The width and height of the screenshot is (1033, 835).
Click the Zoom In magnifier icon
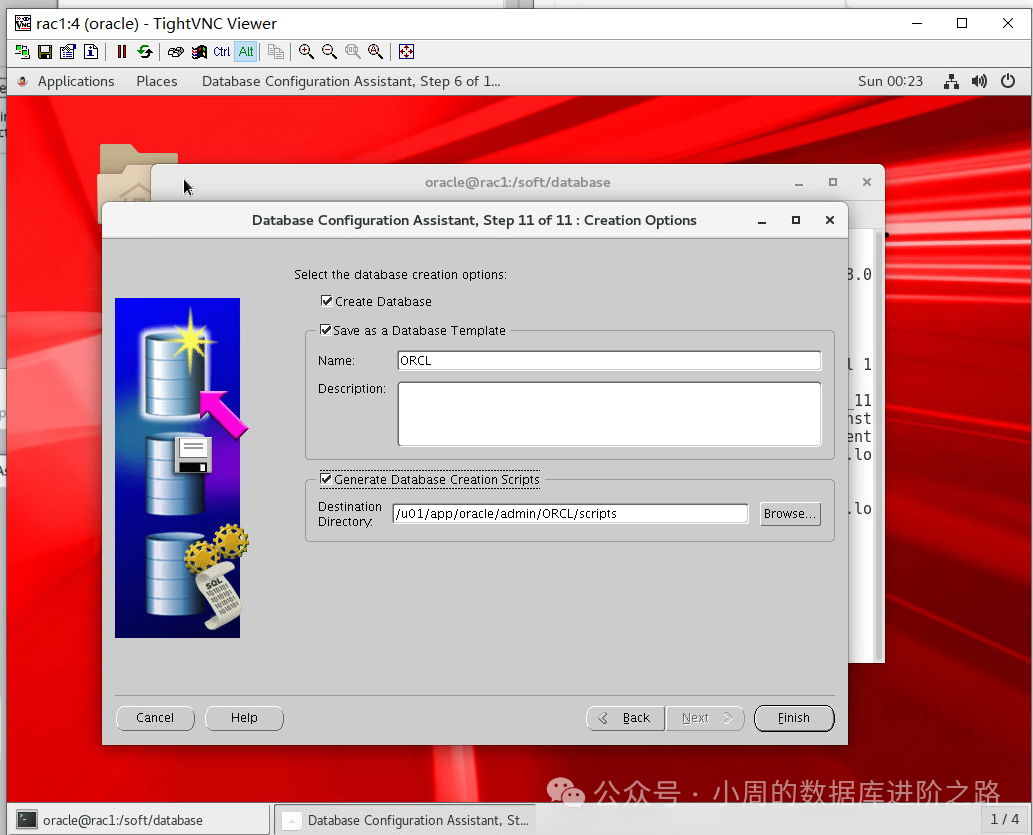306,51
